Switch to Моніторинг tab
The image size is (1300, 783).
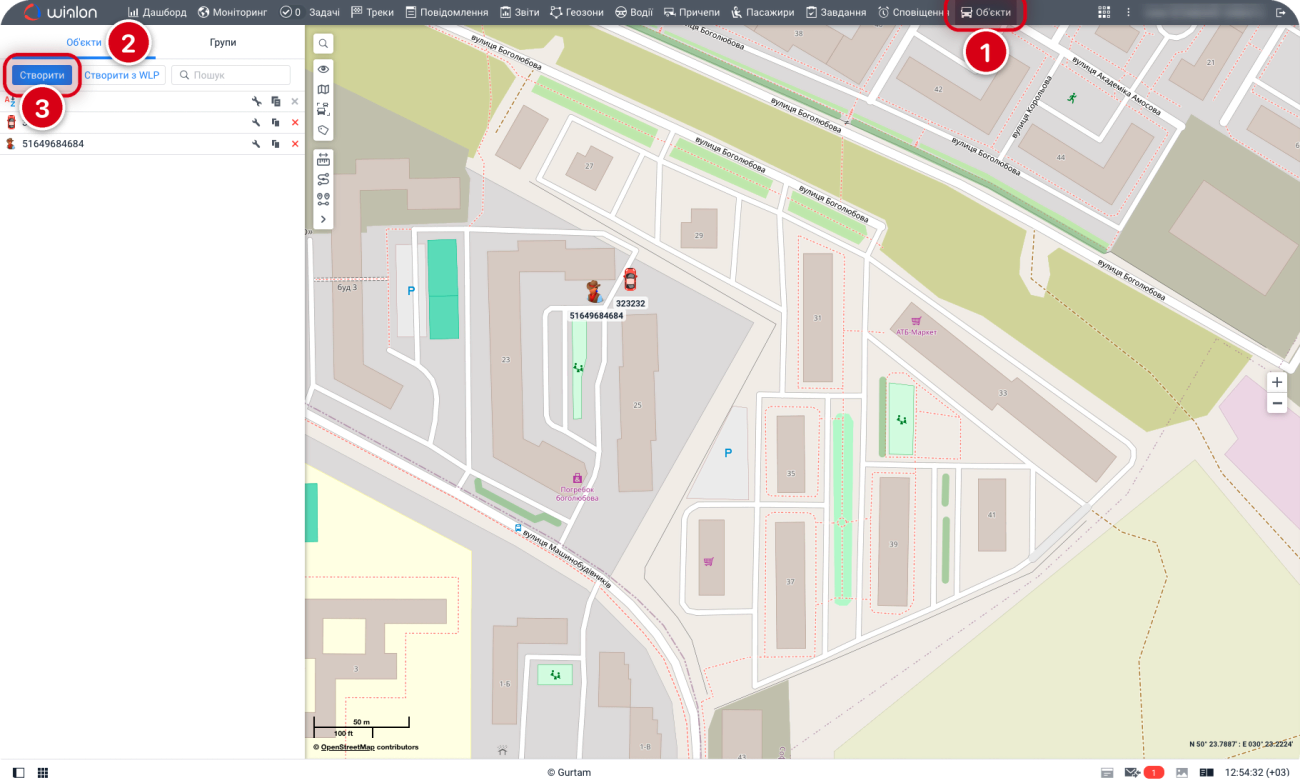pyautogui.click(x=233, y=12)
